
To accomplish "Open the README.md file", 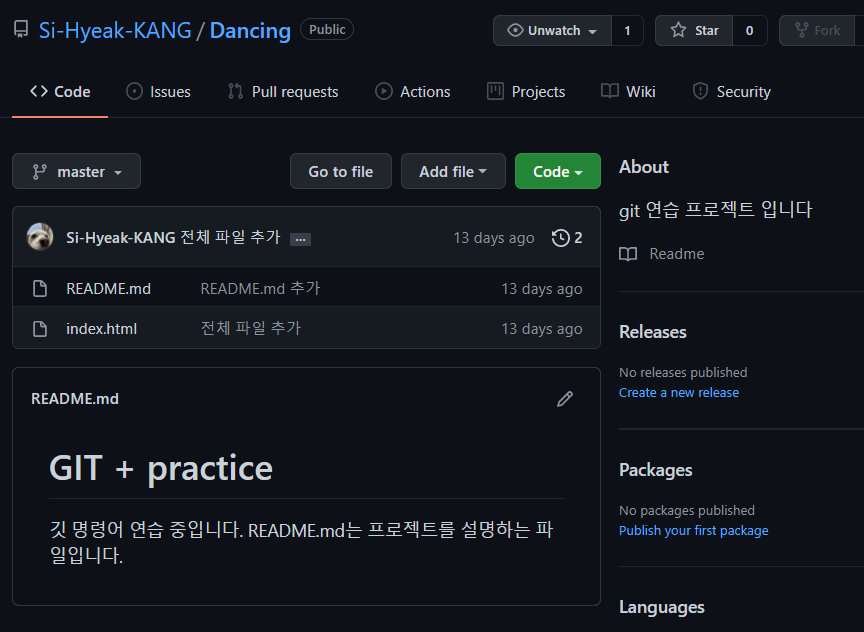I will coord(109,288).
